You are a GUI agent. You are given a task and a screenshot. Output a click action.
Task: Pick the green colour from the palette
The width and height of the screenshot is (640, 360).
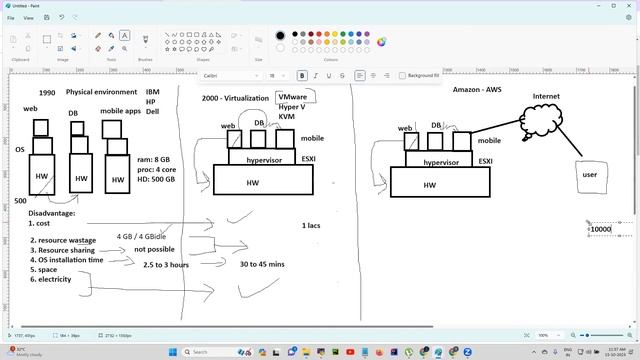tap(343, 34)
